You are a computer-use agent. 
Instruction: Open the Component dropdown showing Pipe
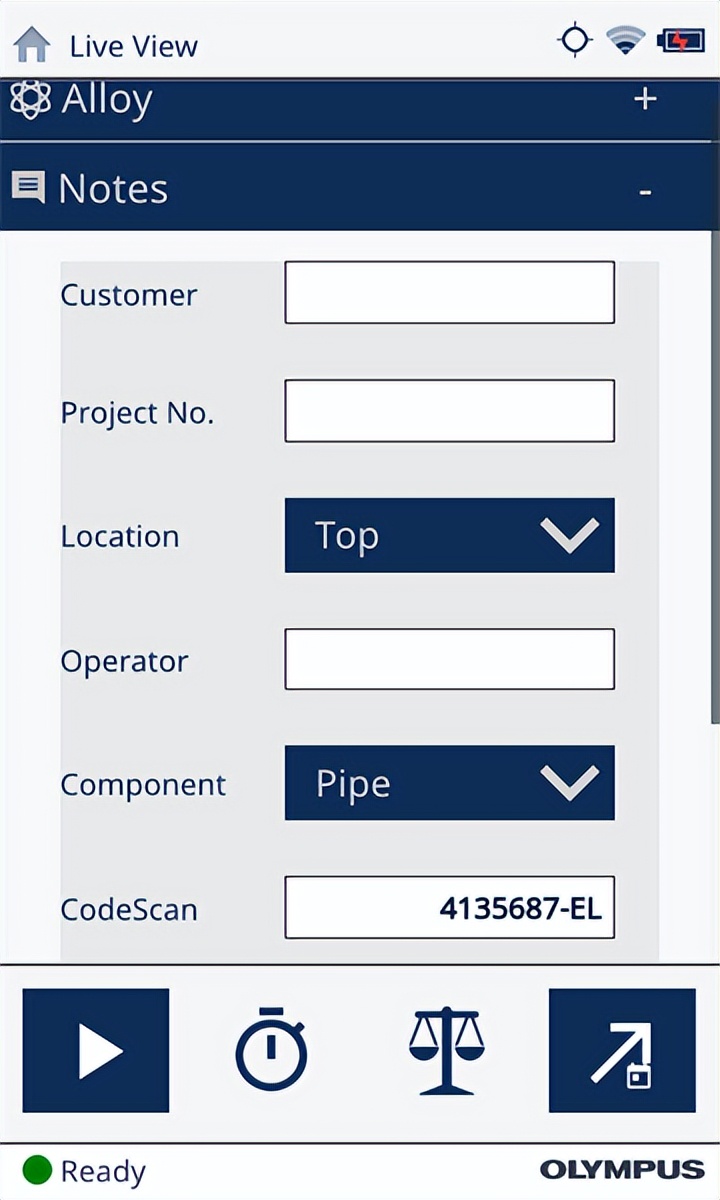pyautogui.click(x=450, y=783)
